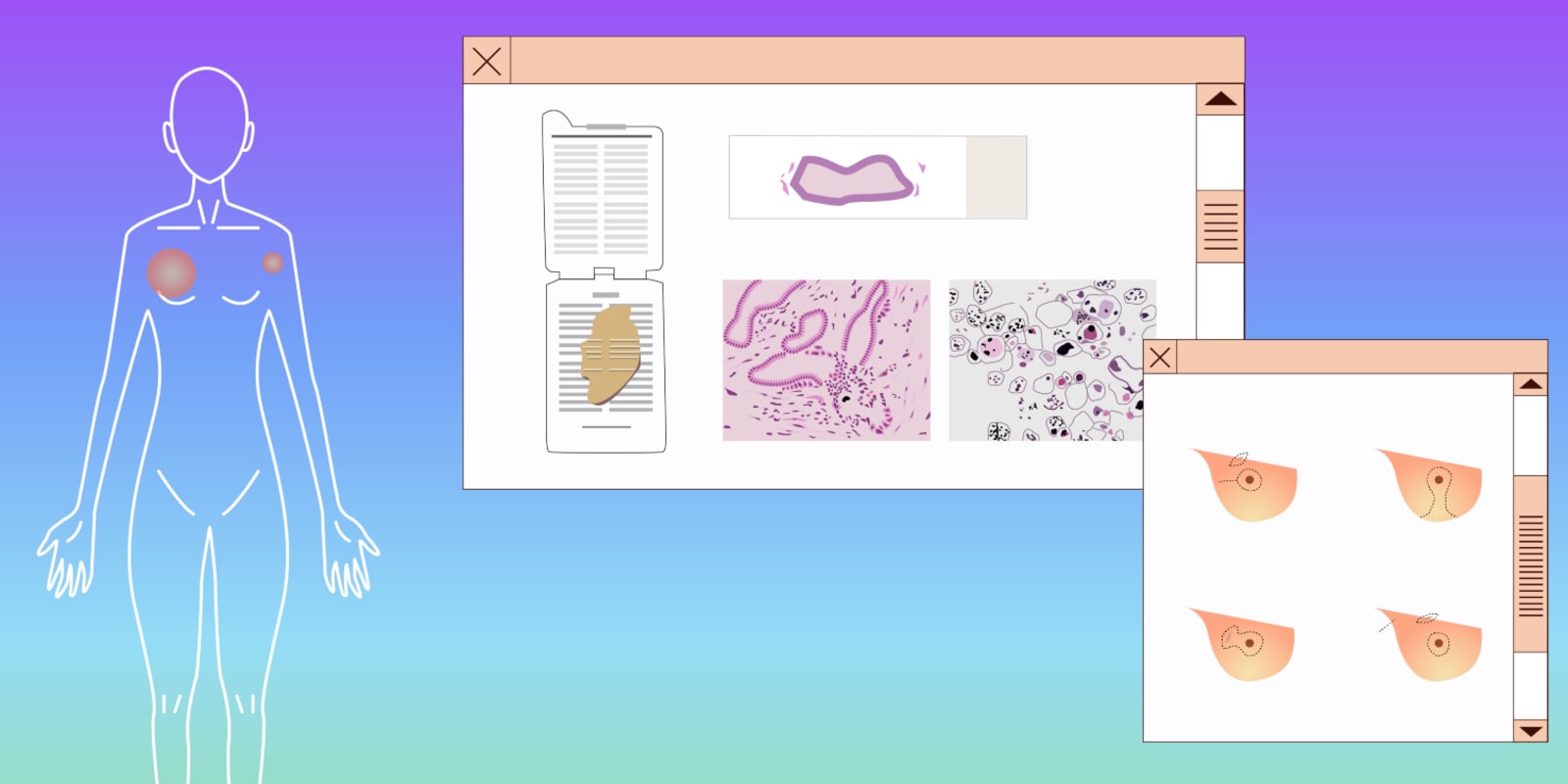This screenshot has height=784, width=1568.
Task: Click the small window's scroll down arrow
Action: [x=1531, y=731]
